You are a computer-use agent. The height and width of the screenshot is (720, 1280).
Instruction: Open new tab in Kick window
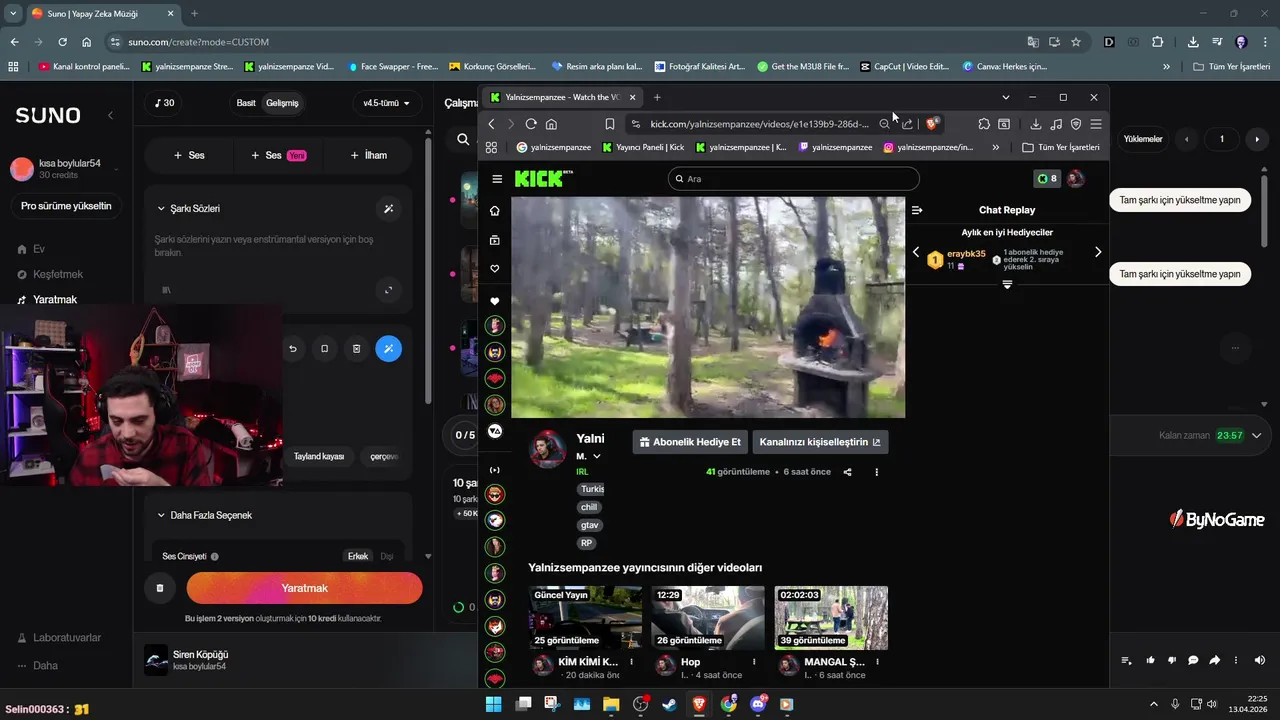657,97
